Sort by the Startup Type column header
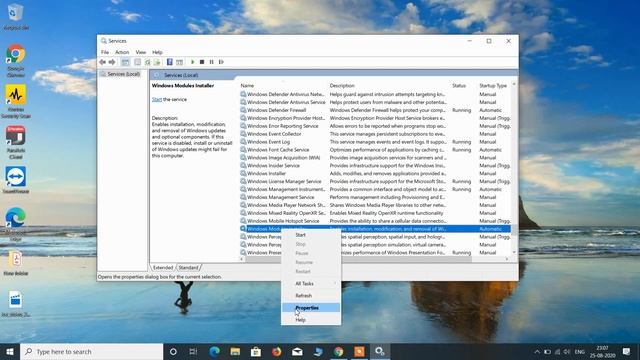 tap(493, 86)
